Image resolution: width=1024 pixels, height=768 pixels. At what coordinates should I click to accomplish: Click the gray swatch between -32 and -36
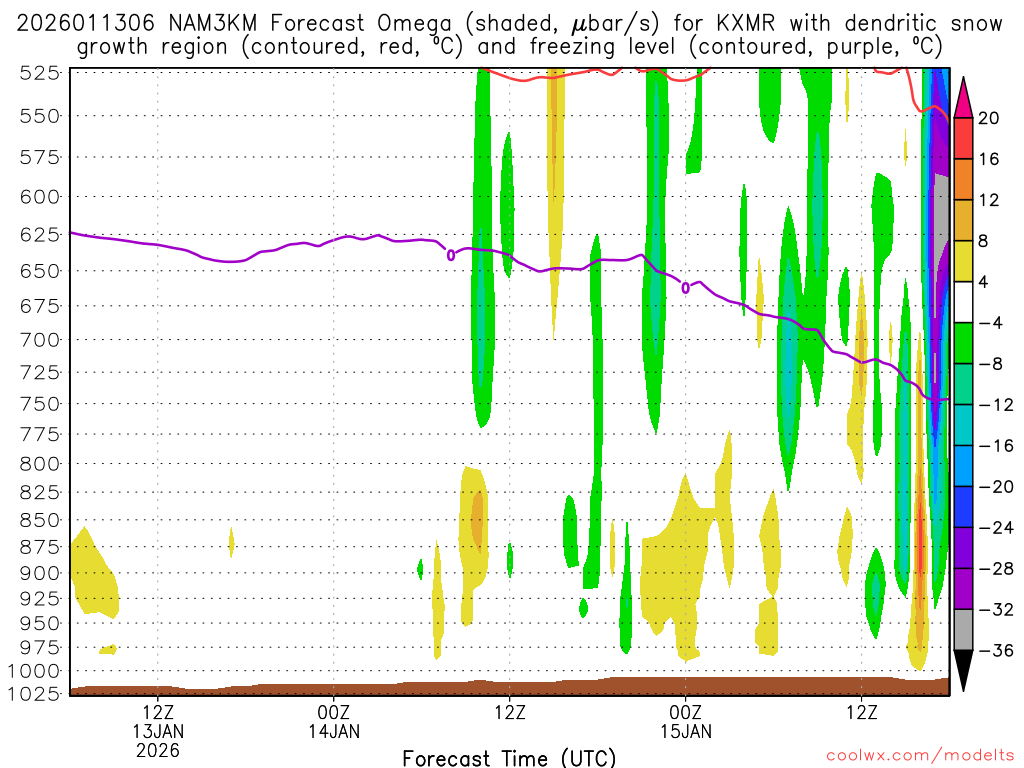[x=963, y=630]
